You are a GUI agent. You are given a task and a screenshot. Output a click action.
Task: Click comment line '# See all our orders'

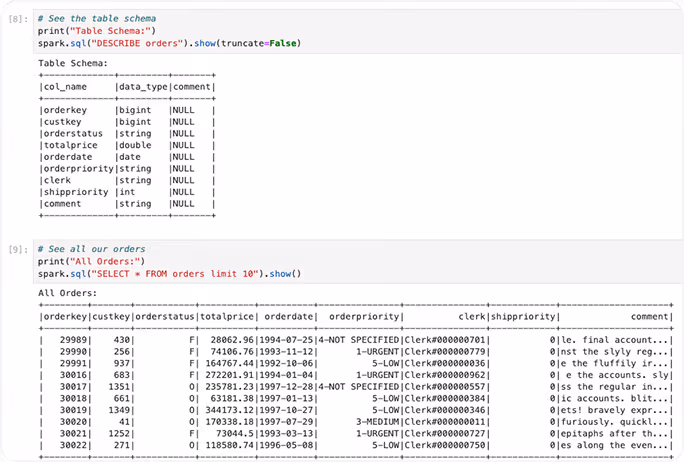pyautogui.click(x=91, y=249)
